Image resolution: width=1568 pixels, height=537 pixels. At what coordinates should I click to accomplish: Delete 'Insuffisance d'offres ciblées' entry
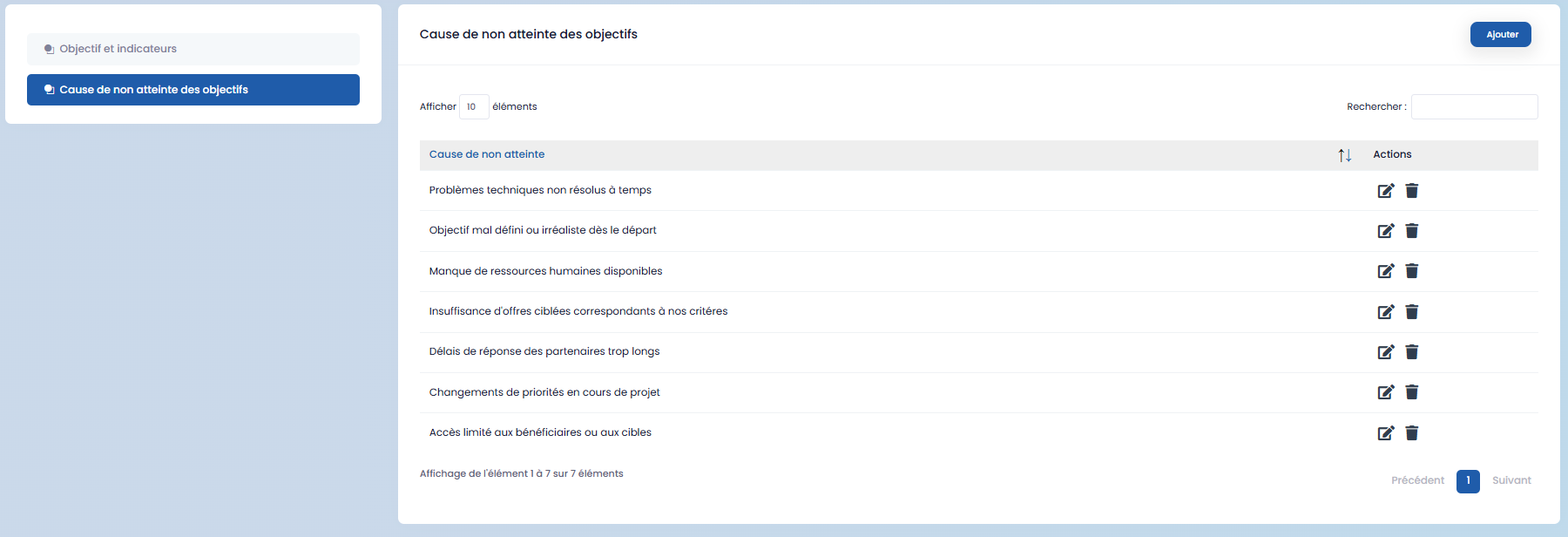[1412, 312]
